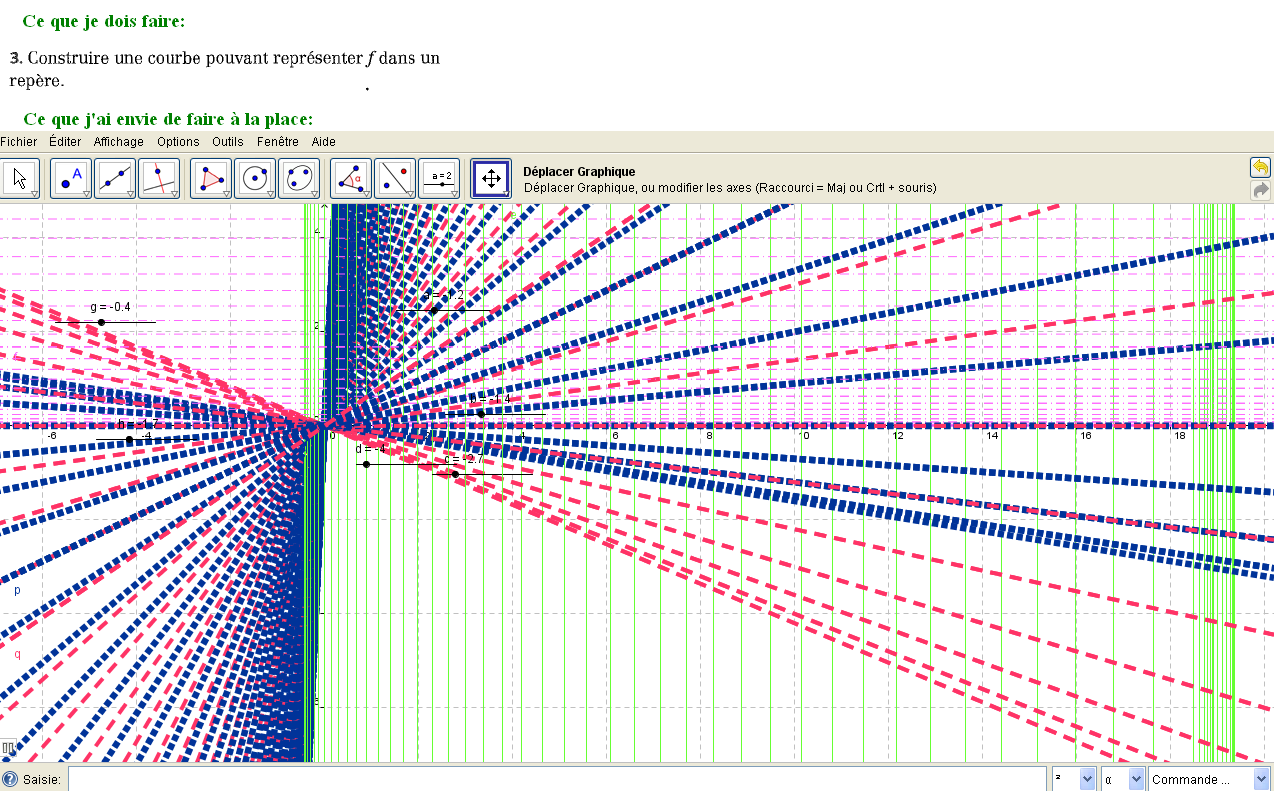Select the Reflect about line tool

[395, 179]
